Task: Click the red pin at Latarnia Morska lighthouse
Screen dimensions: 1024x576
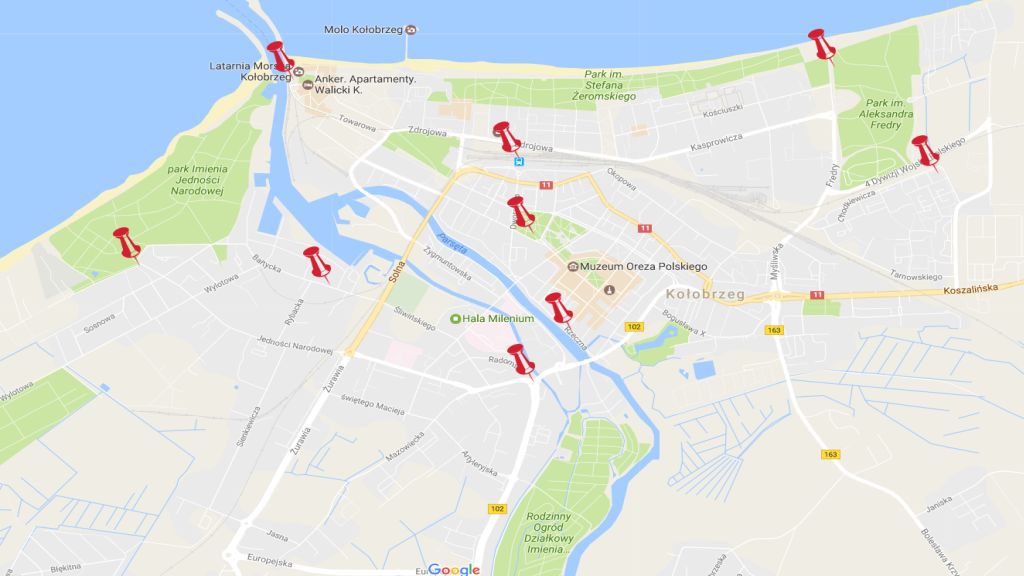Action: [x=280, y=57]
